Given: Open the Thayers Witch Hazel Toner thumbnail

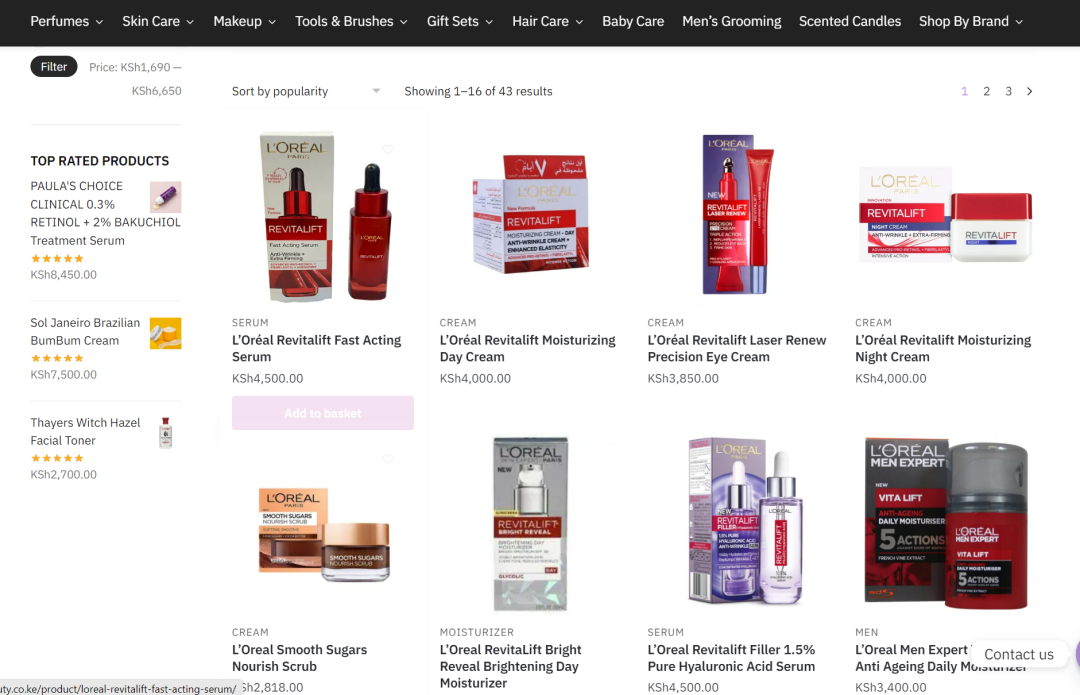Looking at the screenshot, I should click(x=165, y=433).
